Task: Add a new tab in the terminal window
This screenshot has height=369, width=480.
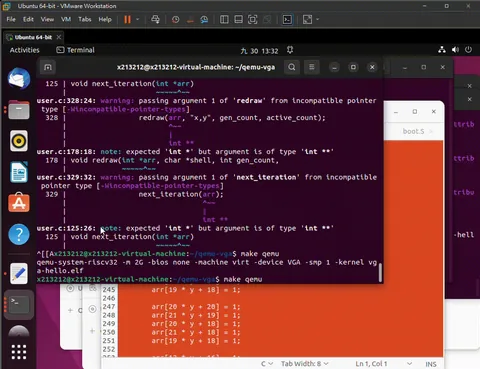Action: (48, 67)
